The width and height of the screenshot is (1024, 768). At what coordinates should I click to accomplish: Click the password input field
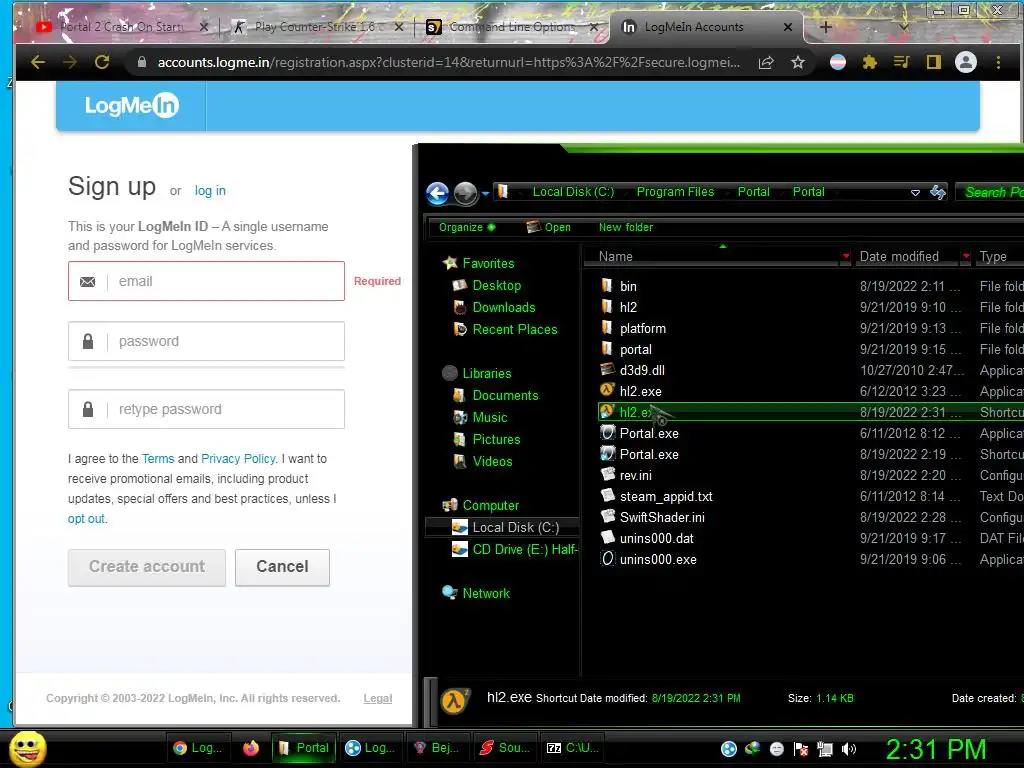206,341
